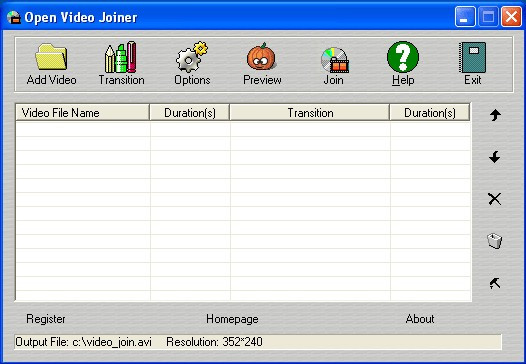
Task: Move selected video up with arrow
Action: (x=495, y=115)
